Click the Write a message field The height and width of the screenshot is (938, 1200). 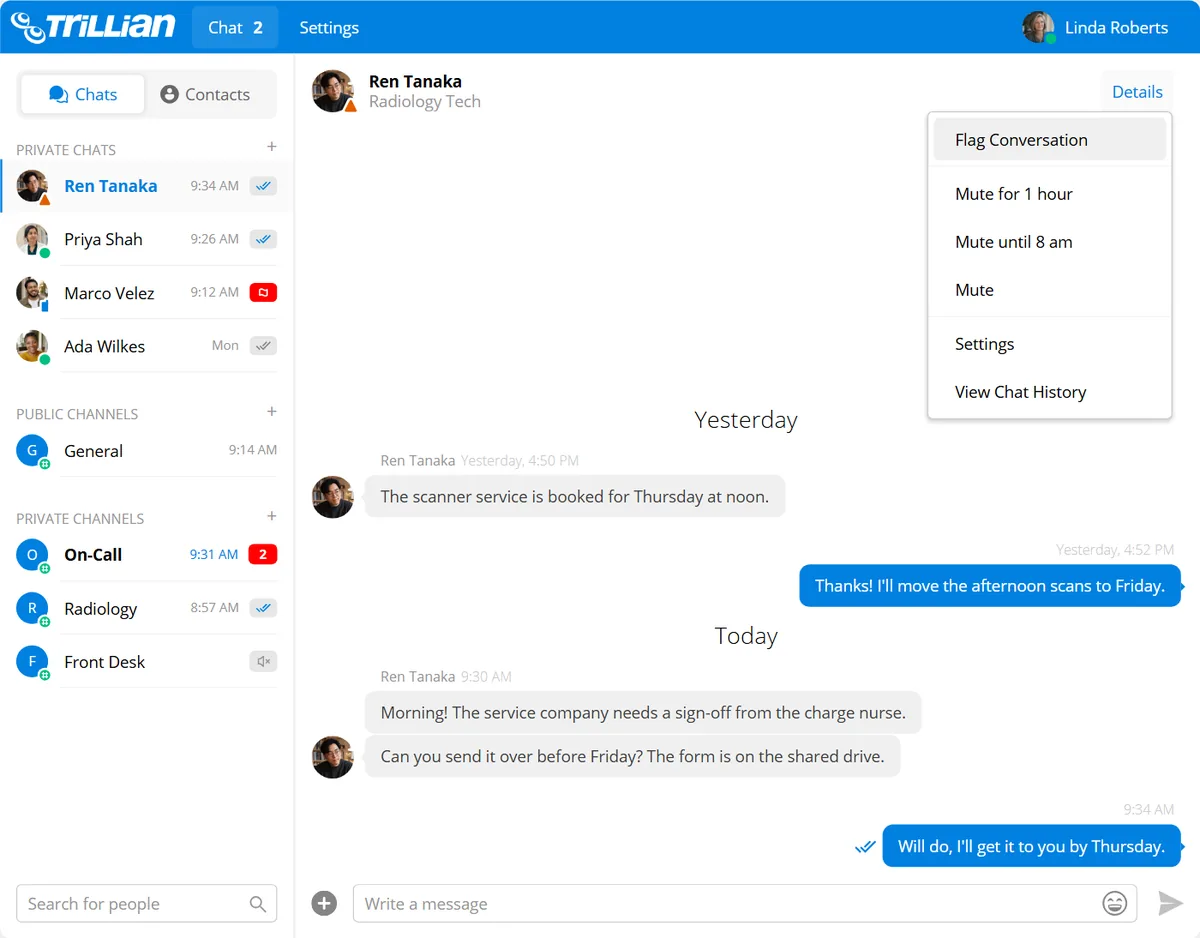tap(744, 904)
